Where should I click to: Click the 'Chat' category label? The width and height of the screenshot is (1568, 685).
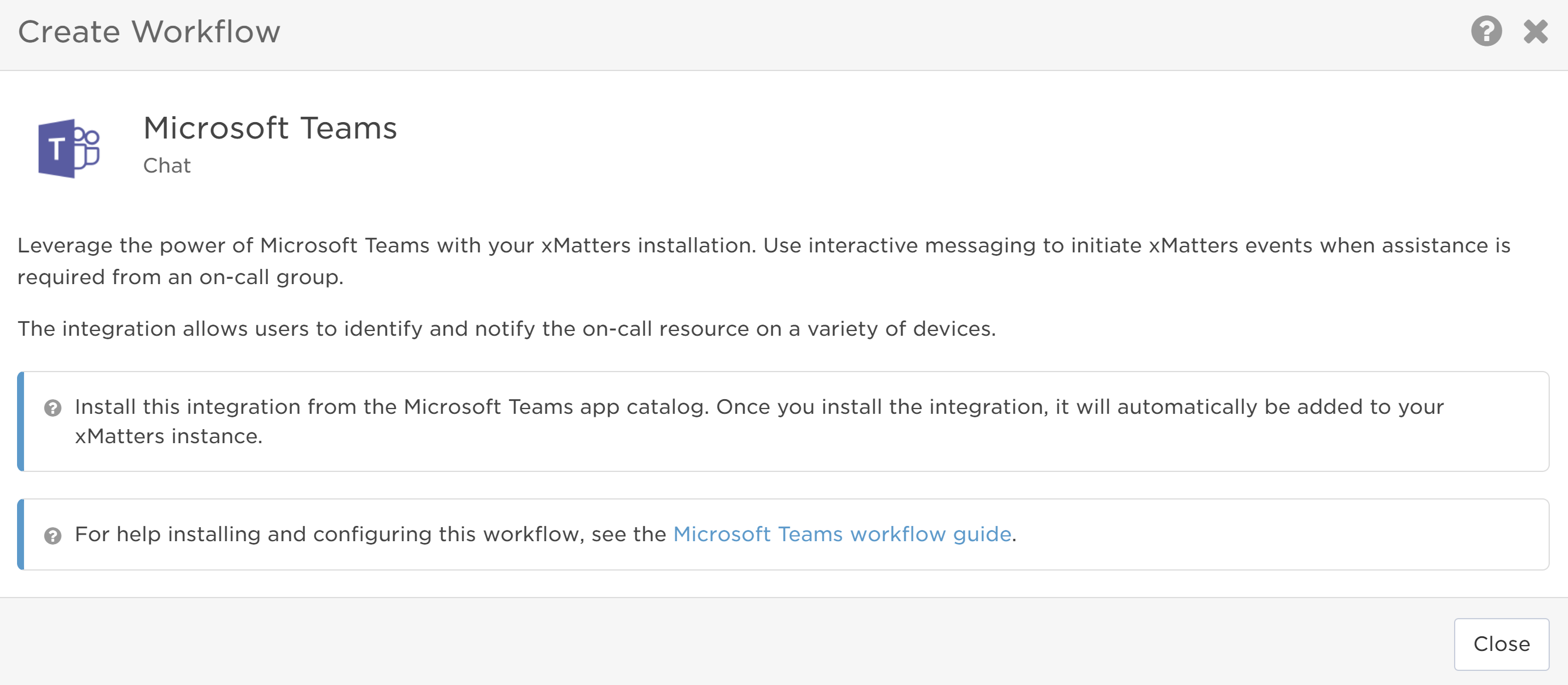point(167,166)
